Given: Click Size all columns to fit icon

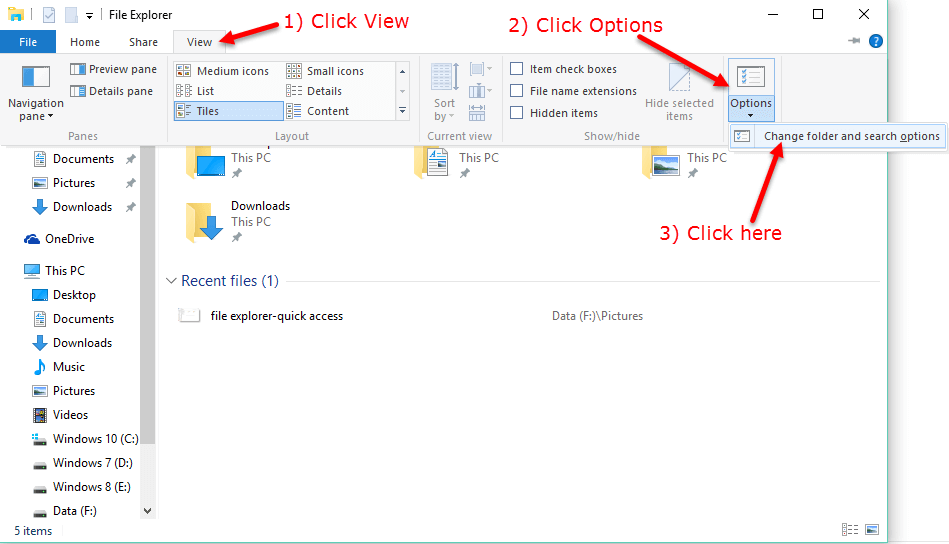Looking at the screenshot, I should 477,113.
